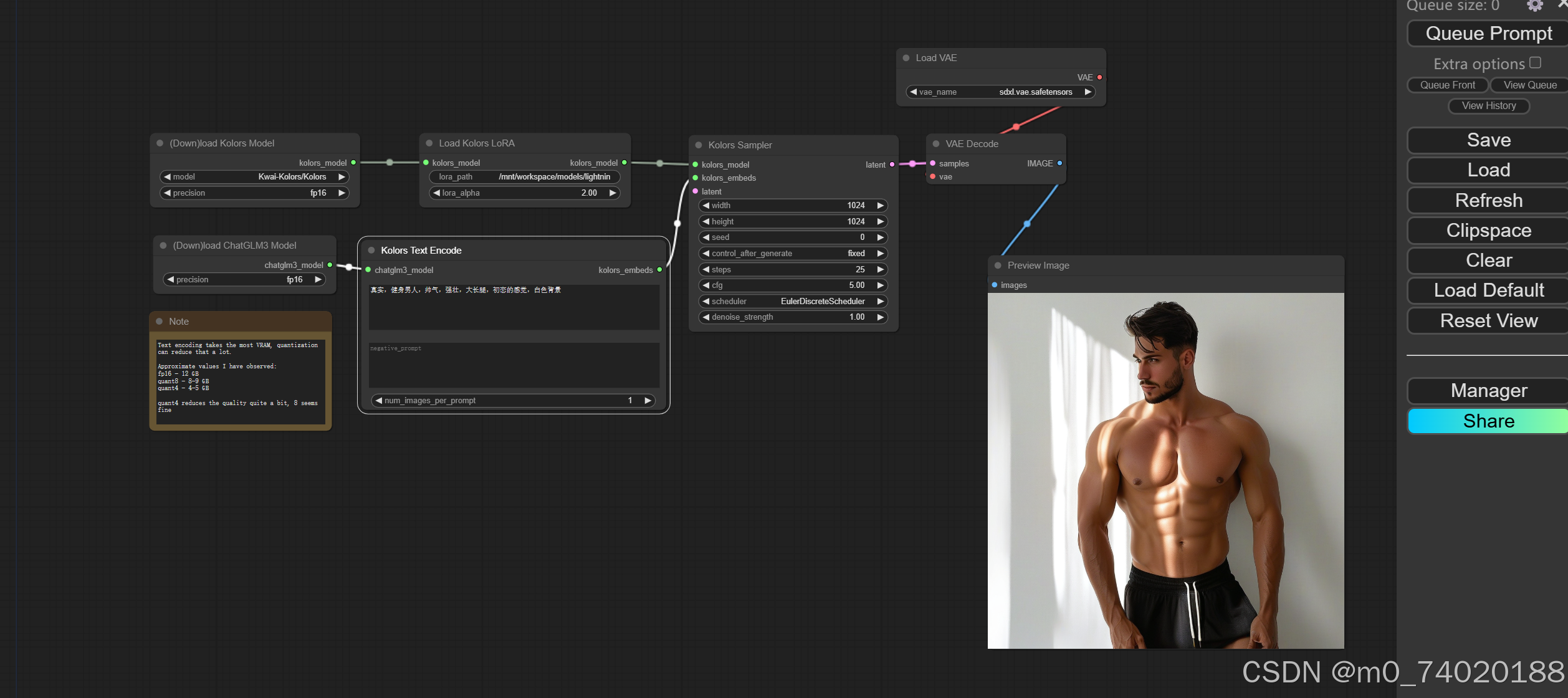The image size is (1568, 698).
Task: Click View Queue in the side menu
Action: click(x=1529, y=85)
